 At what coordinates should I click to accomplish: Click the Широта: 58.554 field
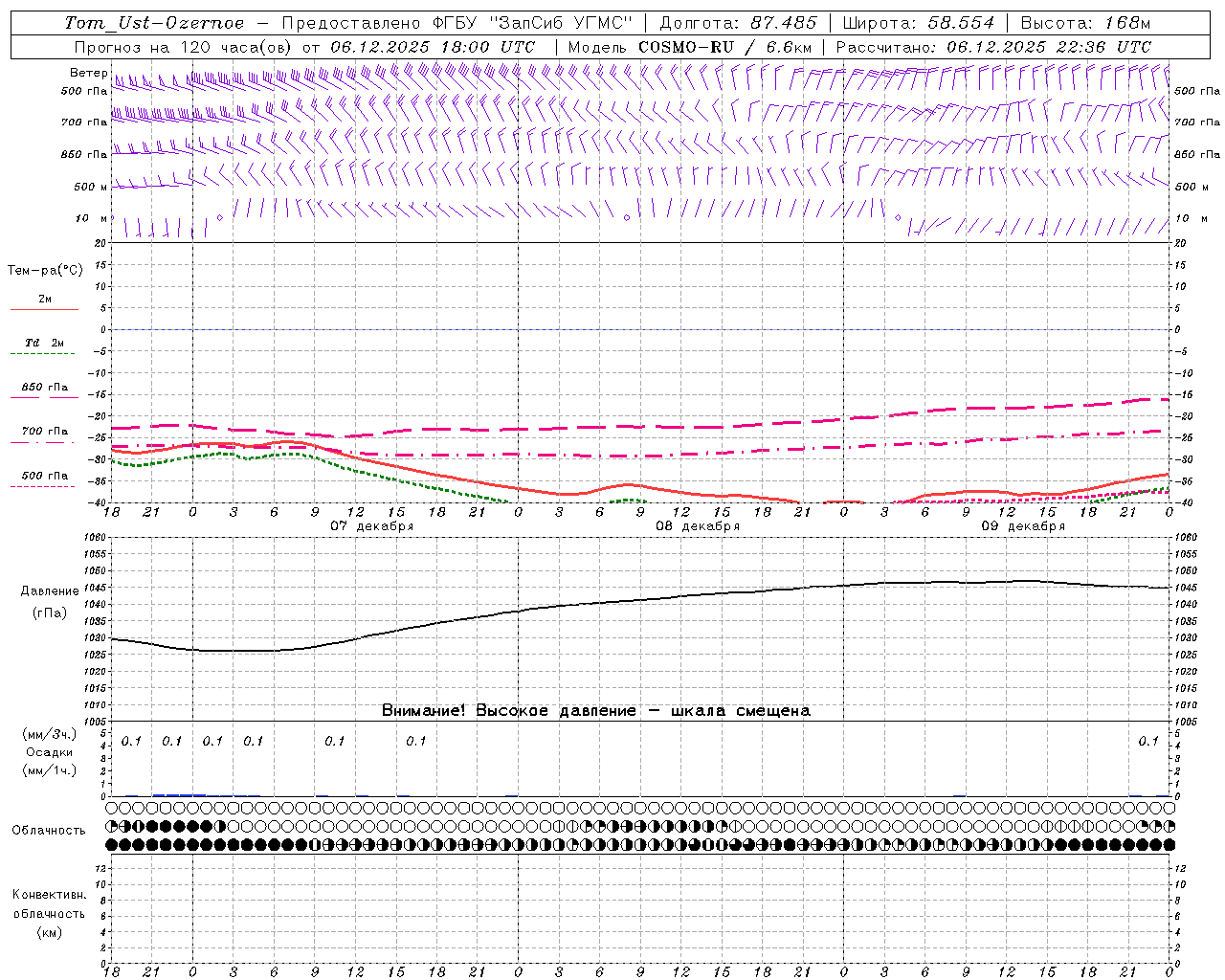[919, 23]
